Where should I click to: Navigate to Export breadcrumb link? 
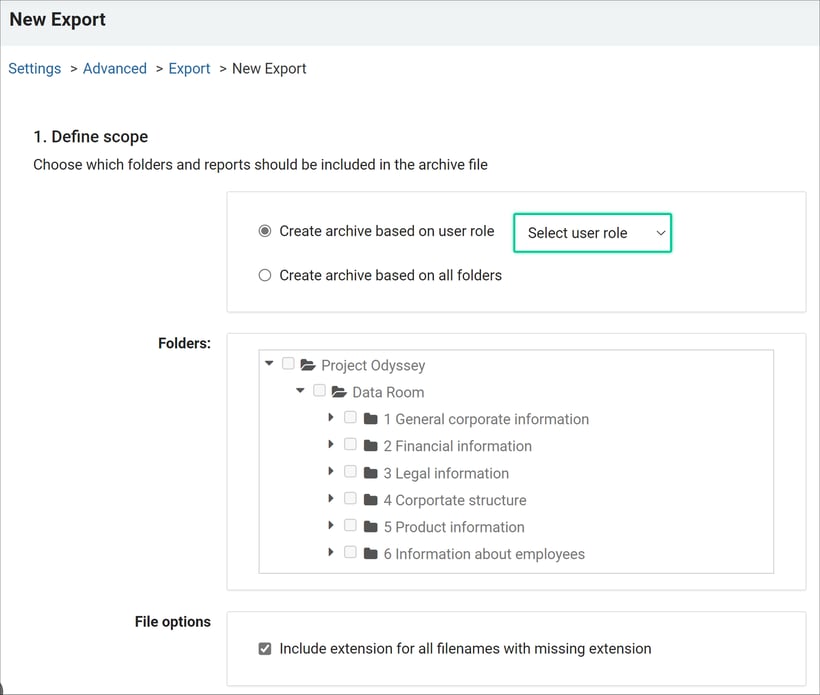[189, 69]
